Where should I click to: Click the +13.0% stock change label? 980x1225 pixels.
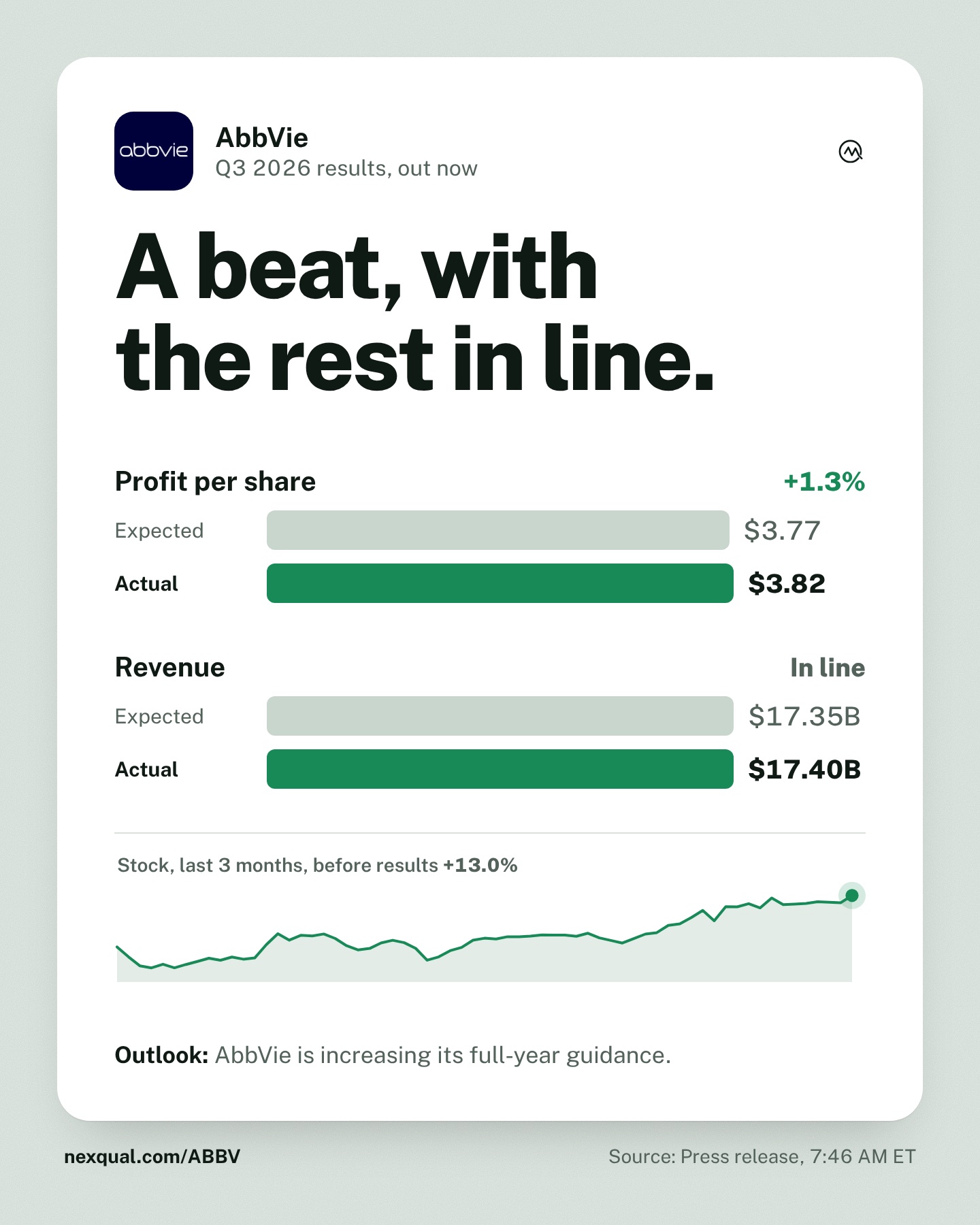[480, 865]
